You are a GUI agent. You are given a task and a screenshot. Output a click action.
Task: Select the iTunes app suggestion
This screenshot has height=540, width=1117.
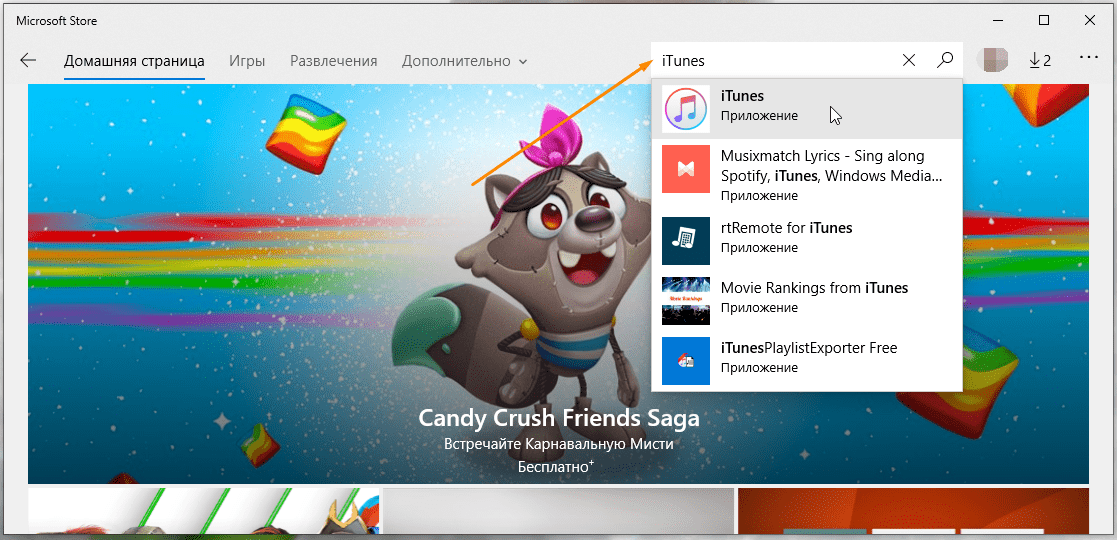(806, 109)
